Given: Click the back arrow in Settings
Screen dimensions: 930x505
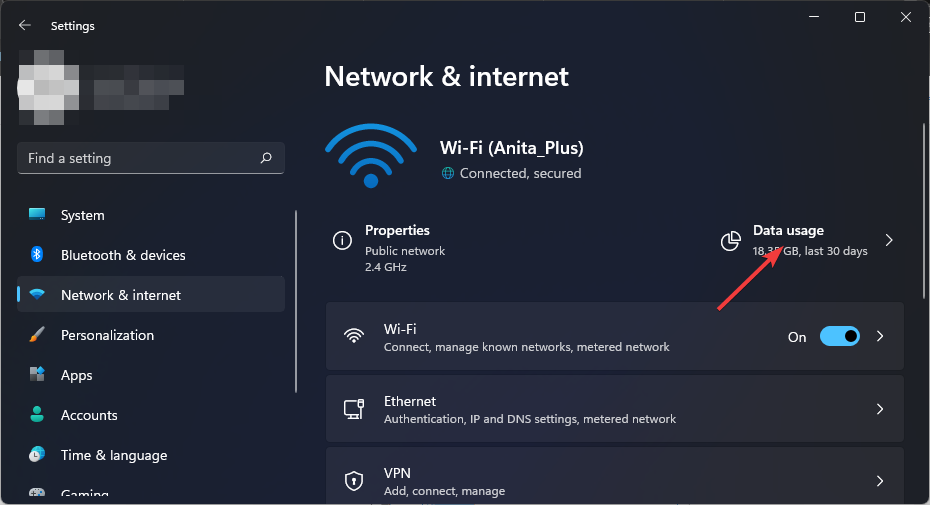Looking at the screenshot, I should [x=25, y=26].
